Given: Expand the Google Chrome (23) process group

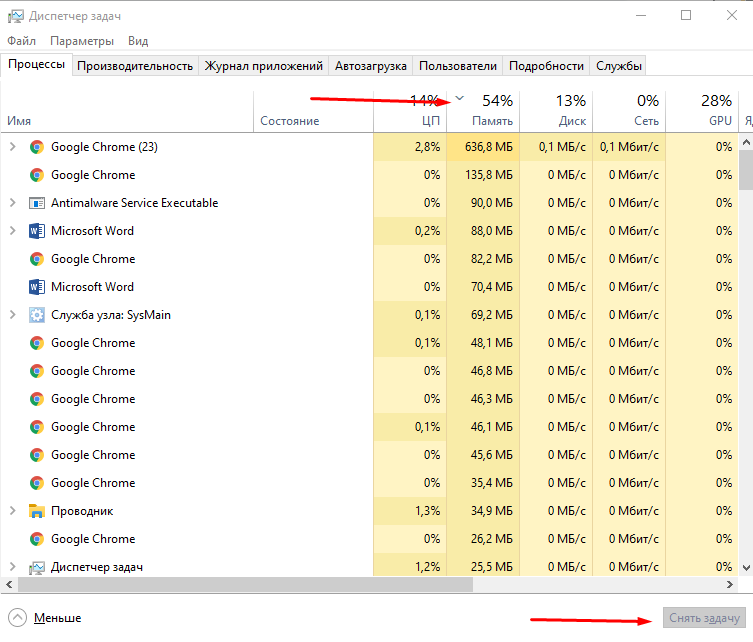Looking at the screenshot, I should [13, 147].
